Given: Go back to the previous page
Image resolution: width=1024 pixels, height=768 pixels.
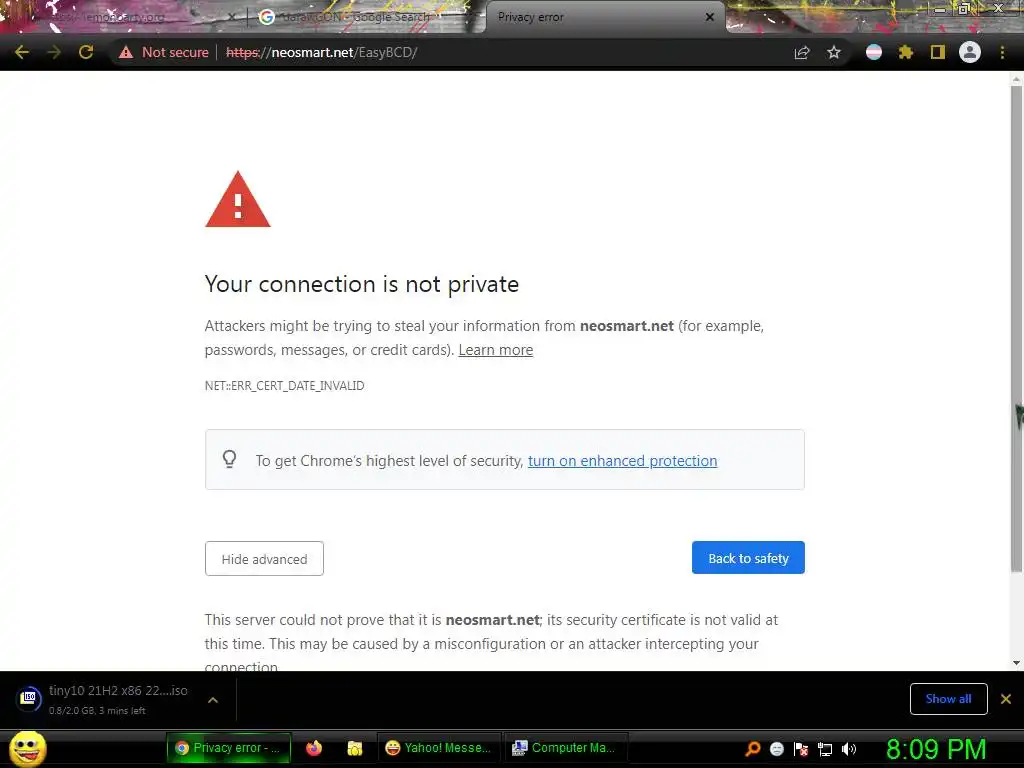Looking at the screenshot, I should pos(22,52).
